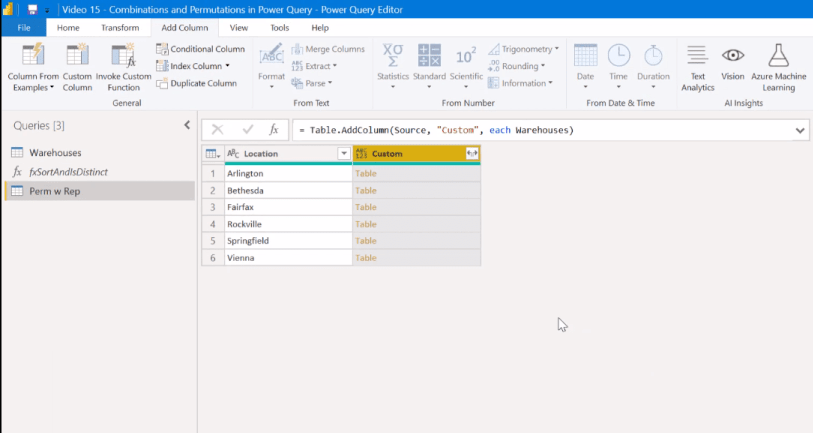Expand the Custom column tables
The width and height of the screenshot is (813, 433).
pyautogui.click(x=472, y=153)
